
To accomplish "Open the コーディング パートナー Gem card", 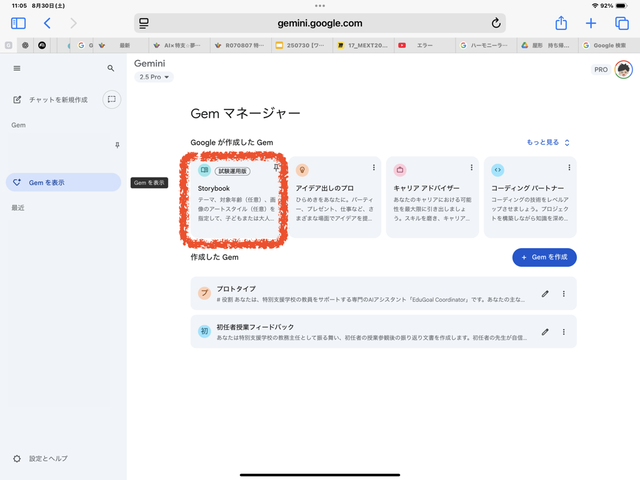I will click(x=530, y=197).
